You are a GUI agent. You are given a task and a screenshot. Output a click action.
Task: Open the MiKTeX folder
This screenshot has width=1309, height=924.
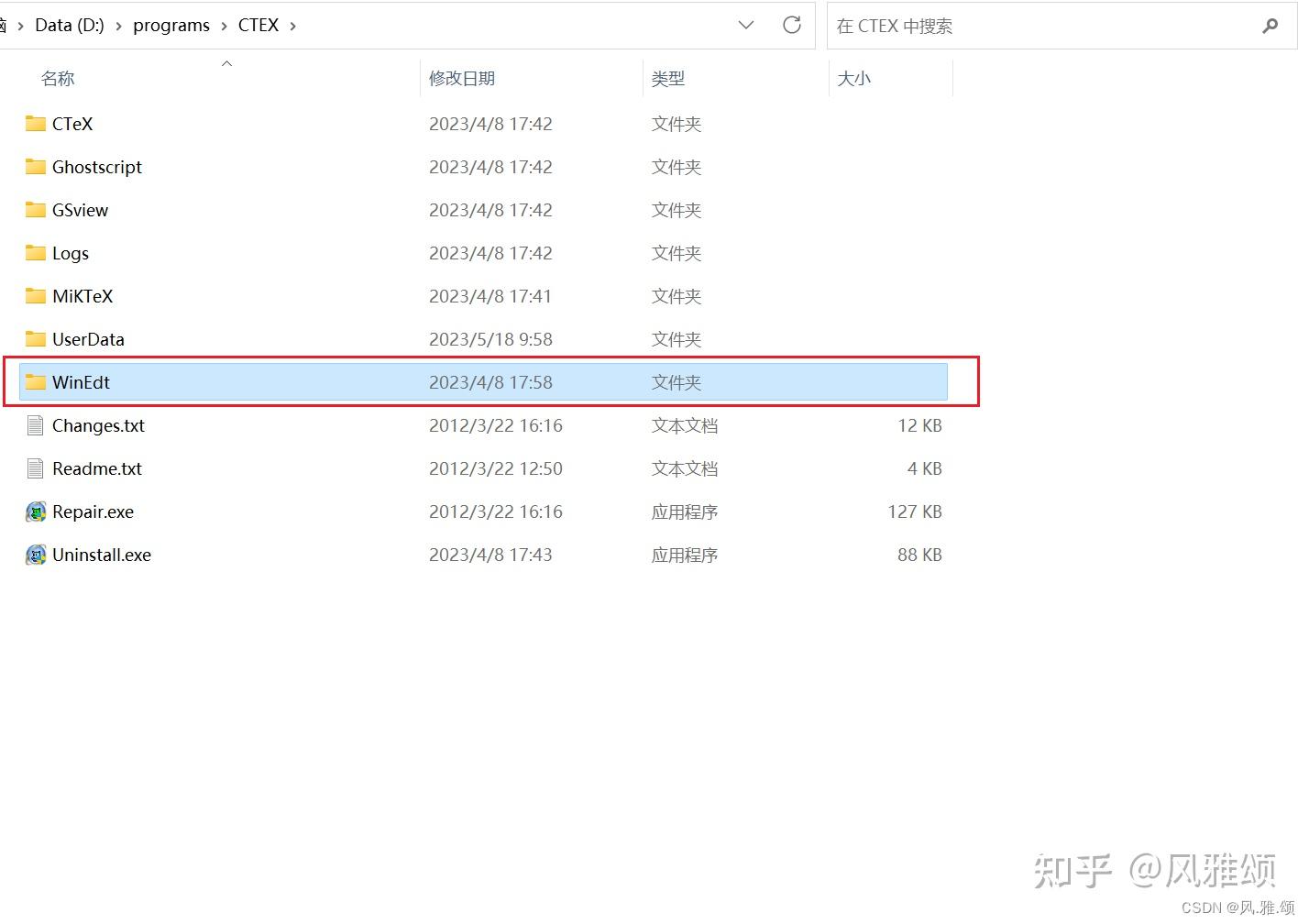[x=82, y=296]
